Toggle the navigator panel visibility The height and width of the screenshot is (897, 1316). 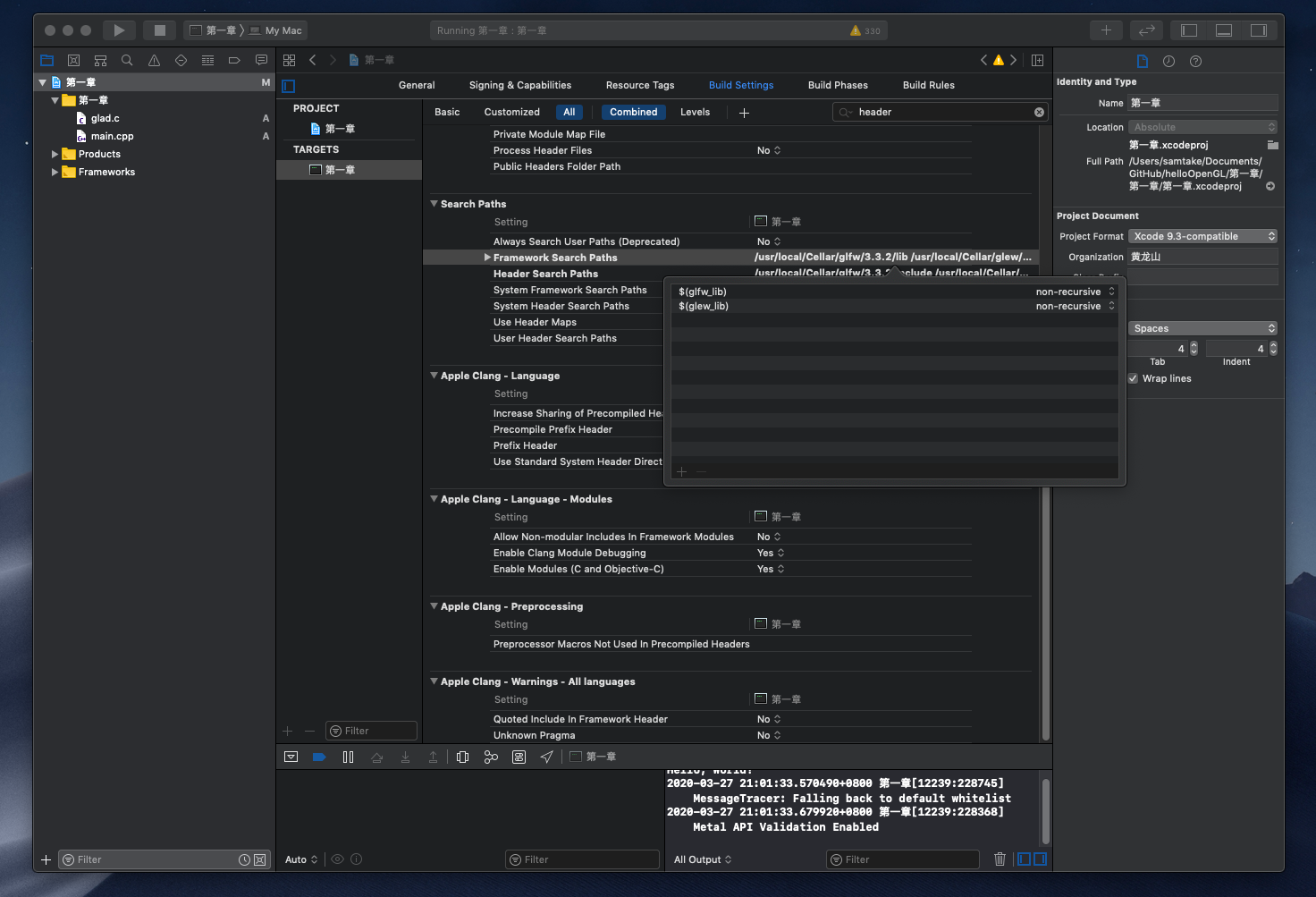click(1189, 30)
